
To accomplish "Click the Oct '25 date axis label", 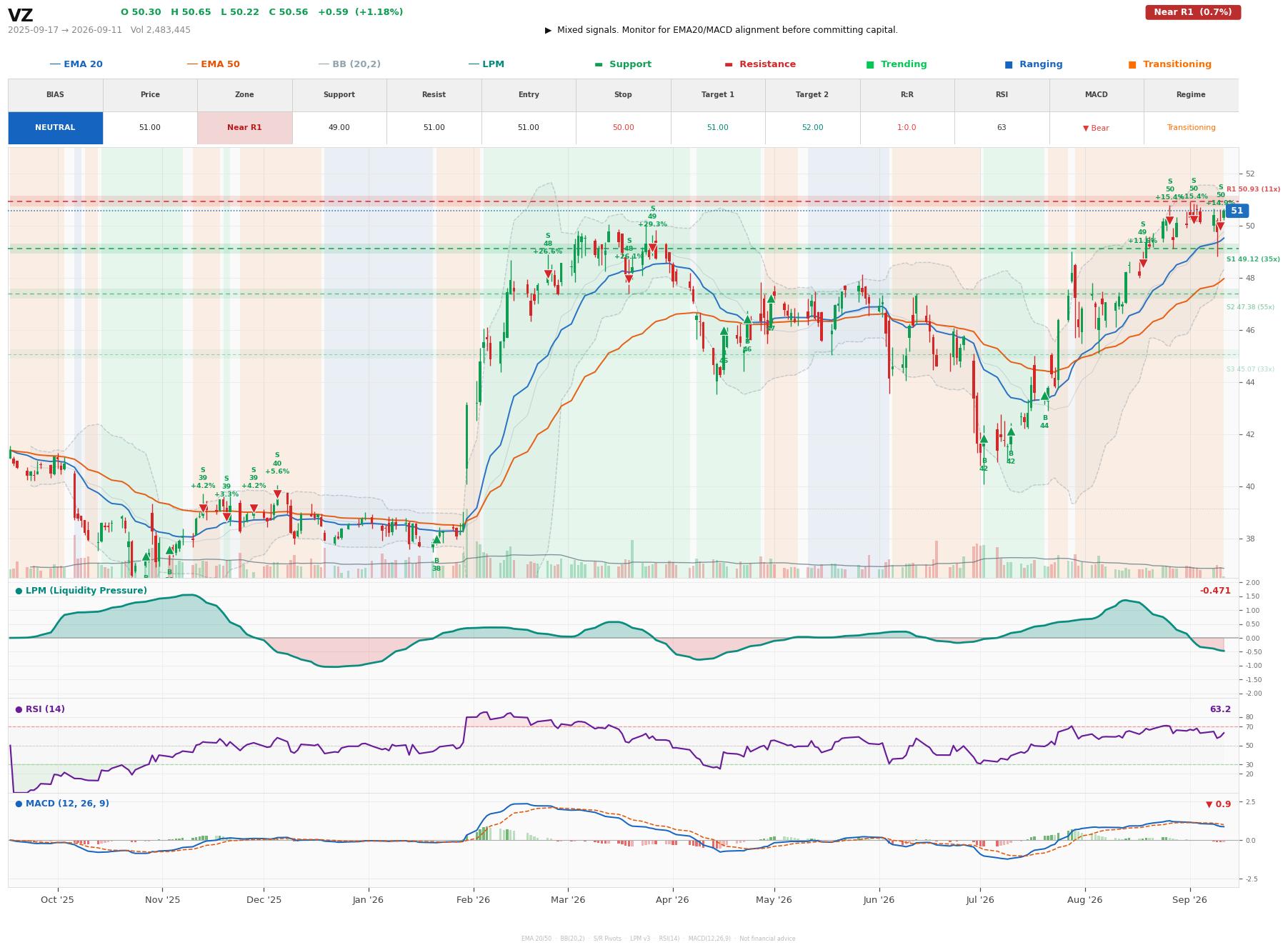I will pos(58,899).
